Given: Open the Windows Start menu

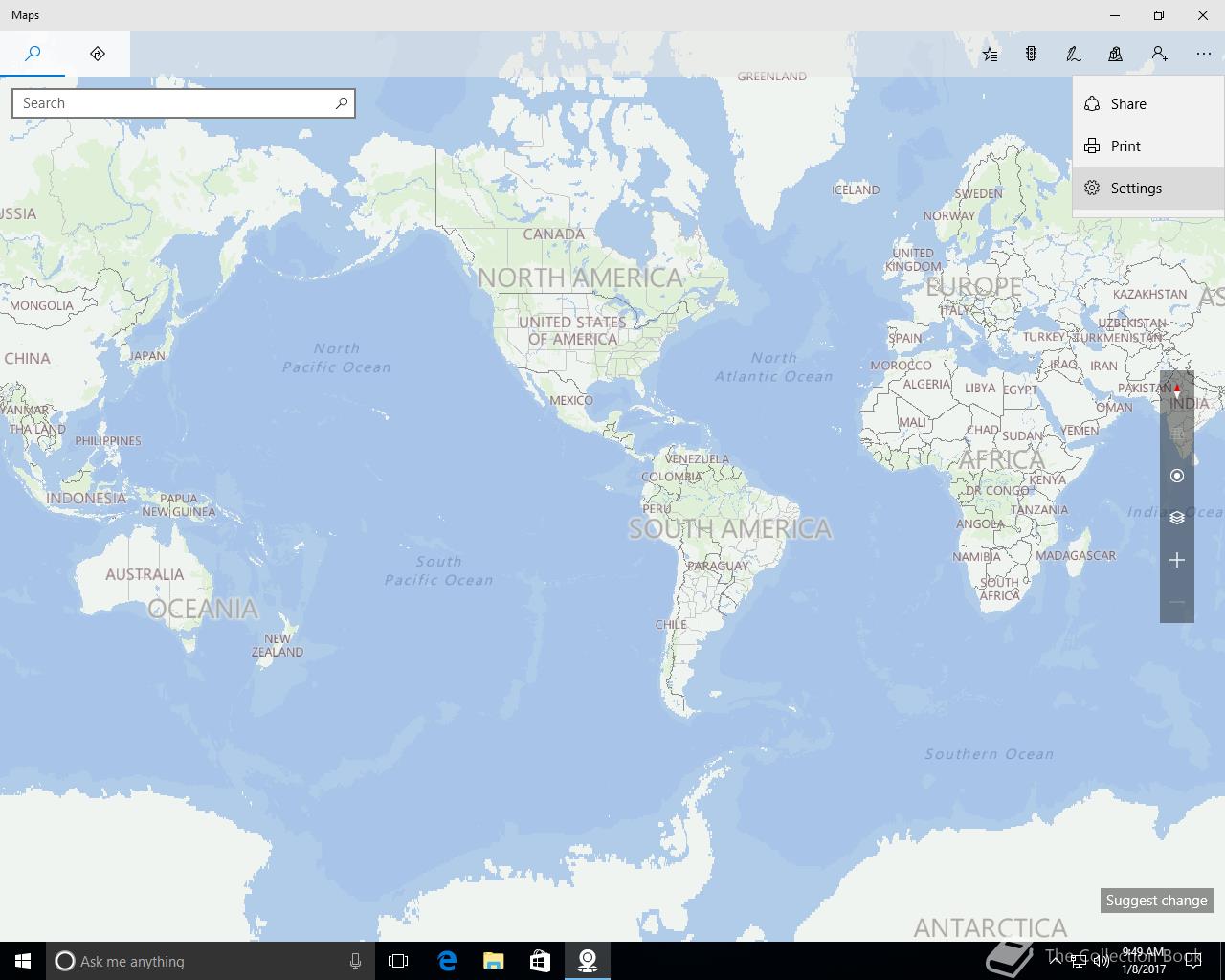Looking at the screenshot, I should tap(23, 961).
